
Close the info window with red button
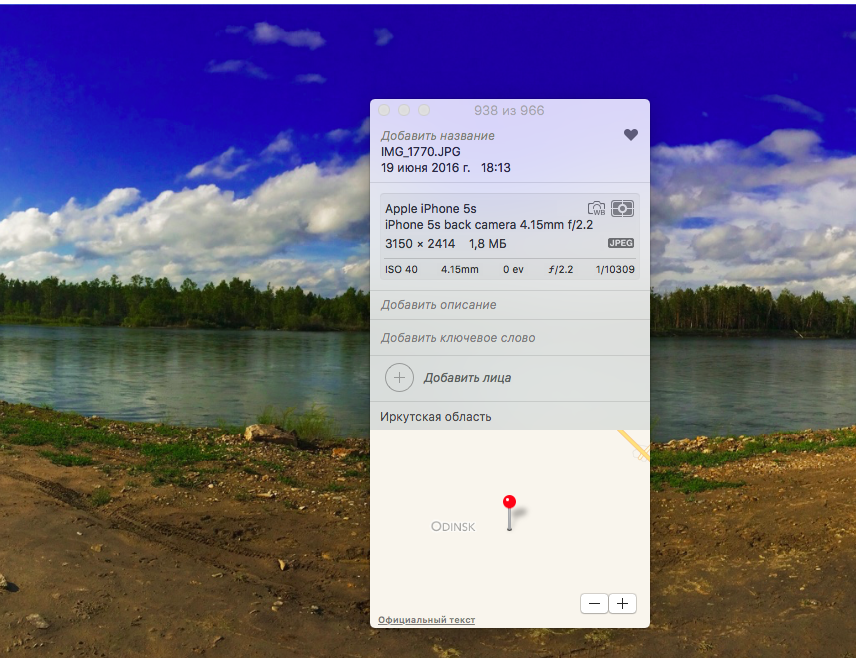(384, 110)
